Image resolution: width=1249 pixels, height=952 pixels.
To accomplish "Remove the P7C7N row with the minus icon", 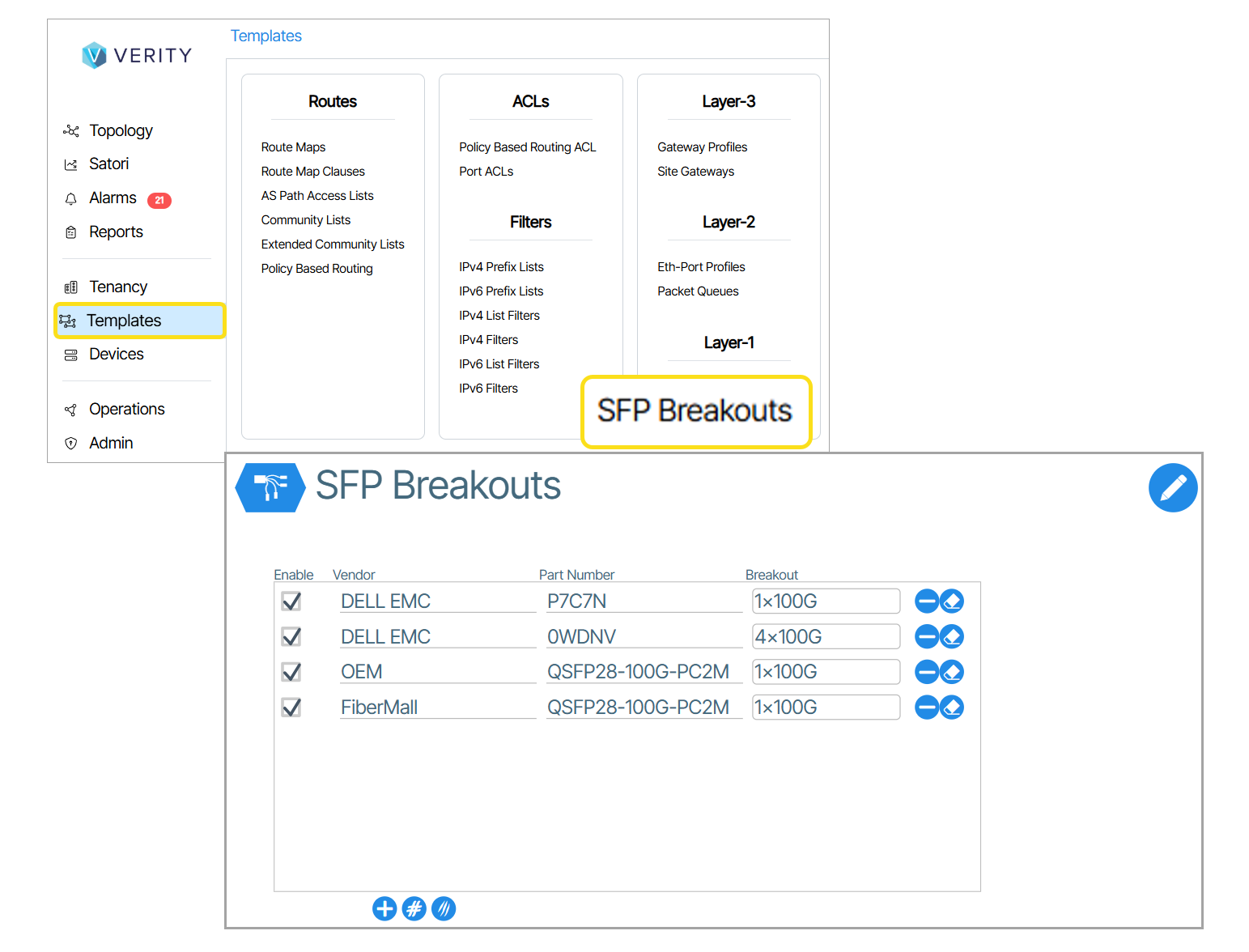I will pos(926,601).
